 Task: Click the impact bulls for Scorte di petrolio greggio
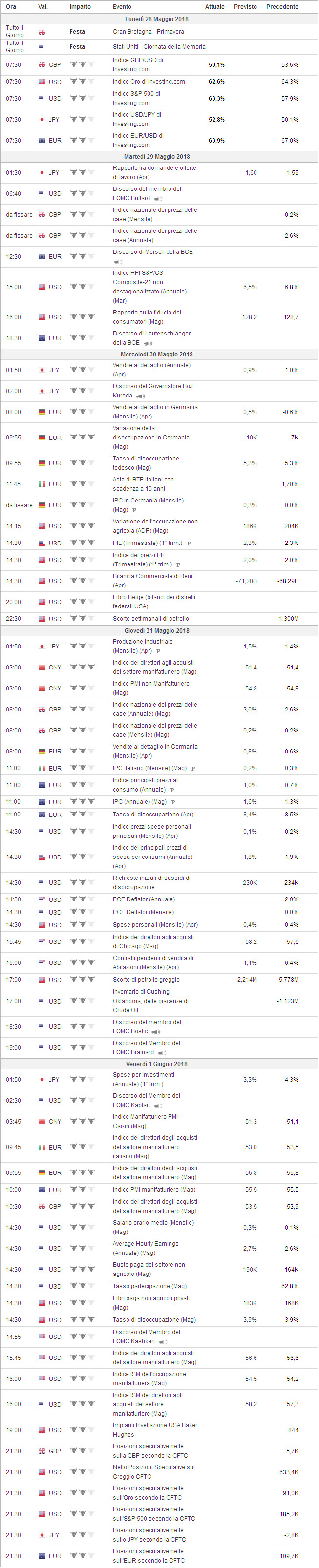82,980
